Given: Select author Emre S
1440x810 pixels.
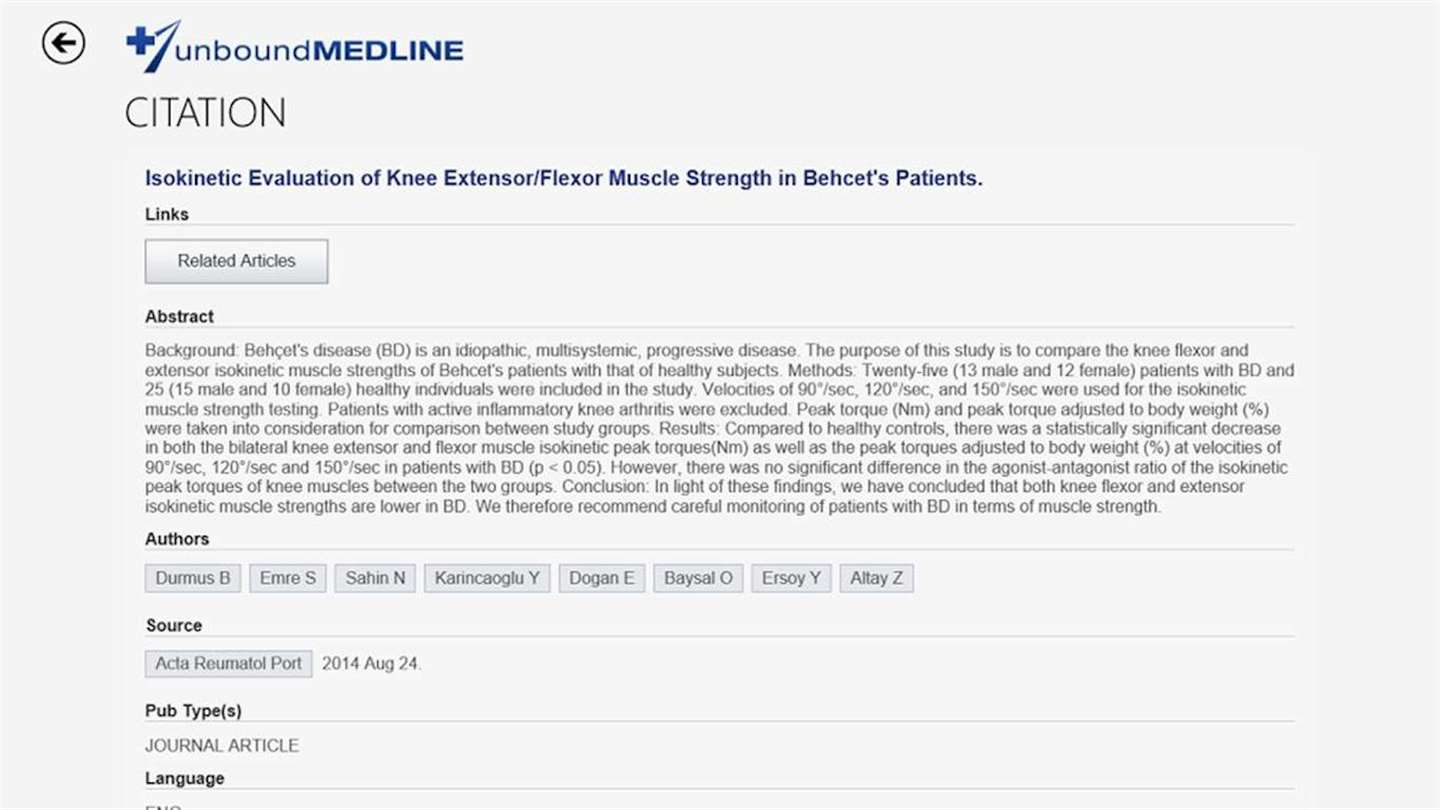Looking at the screenshot, I should 288,578.
